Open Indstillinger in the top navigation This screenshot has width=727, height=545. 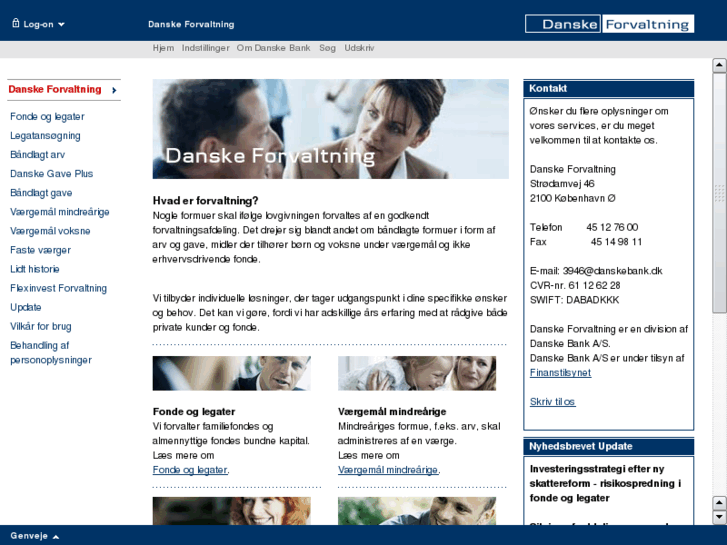pyautogui.click(x=205, y=48)
